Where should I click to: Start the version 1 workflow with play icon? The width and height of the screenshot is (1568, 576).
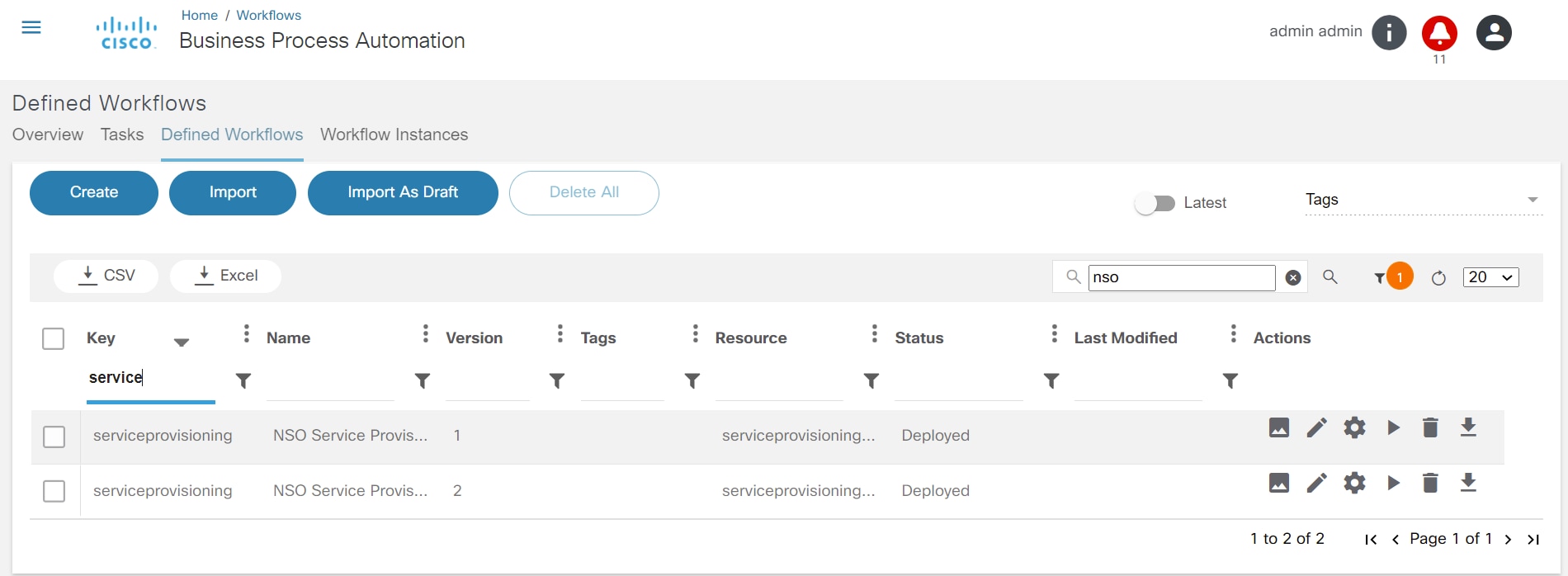point(1393,427)
